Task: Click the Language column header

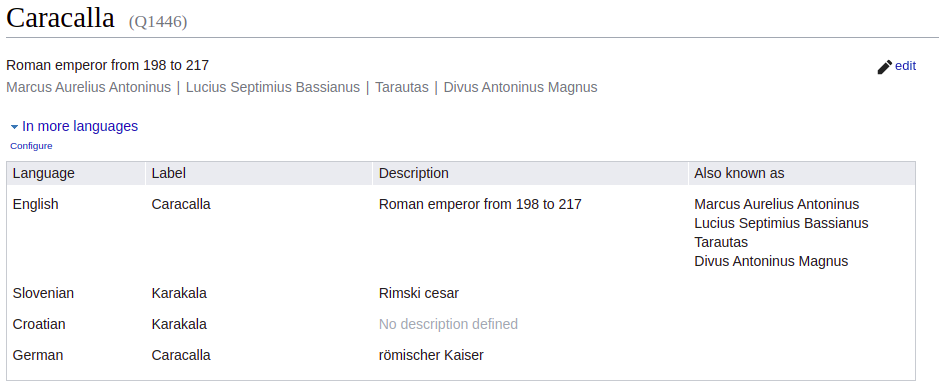Action: [x=44, y=173]
